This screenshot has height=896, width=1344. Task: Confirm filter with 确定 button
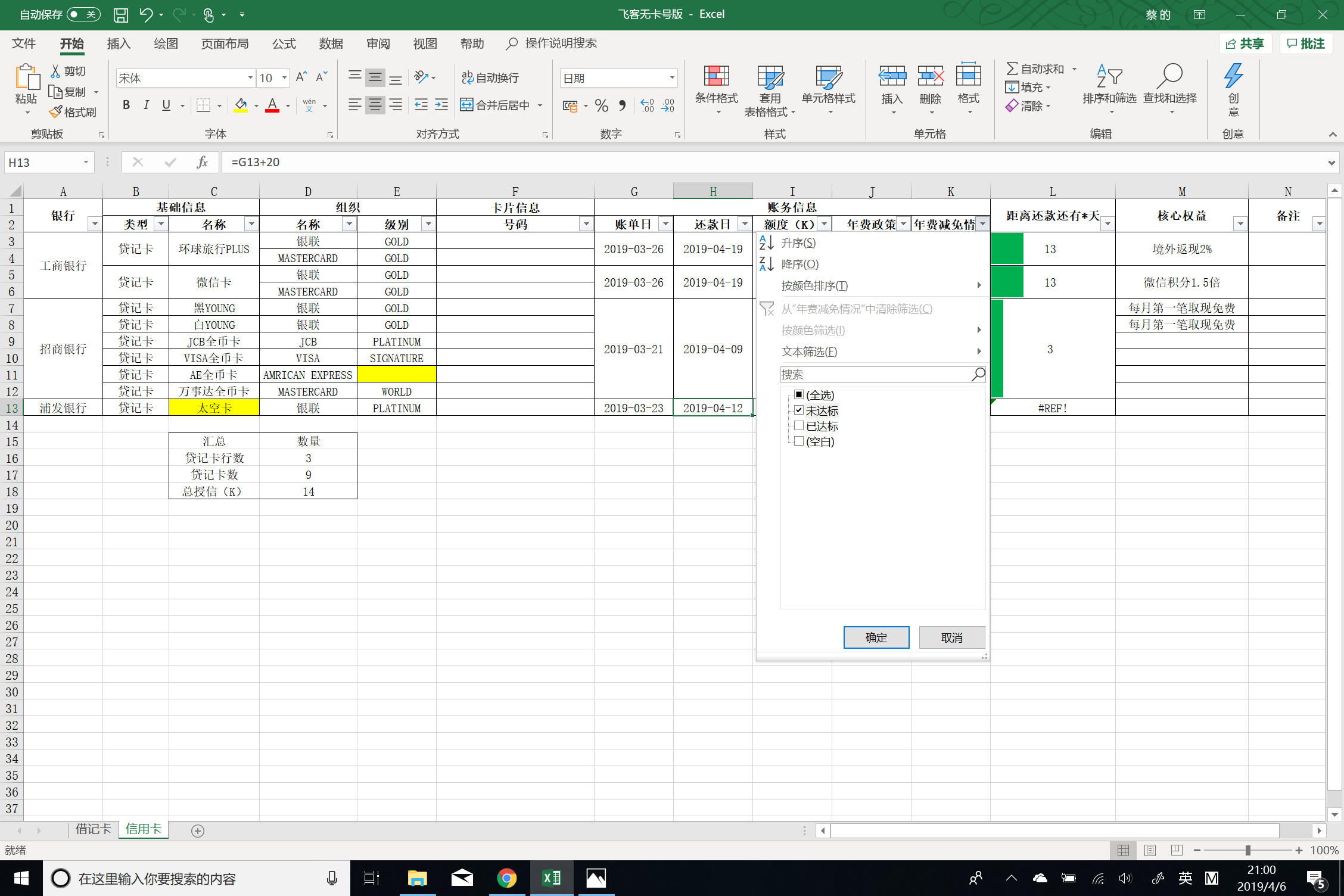(x=876, y=637)
